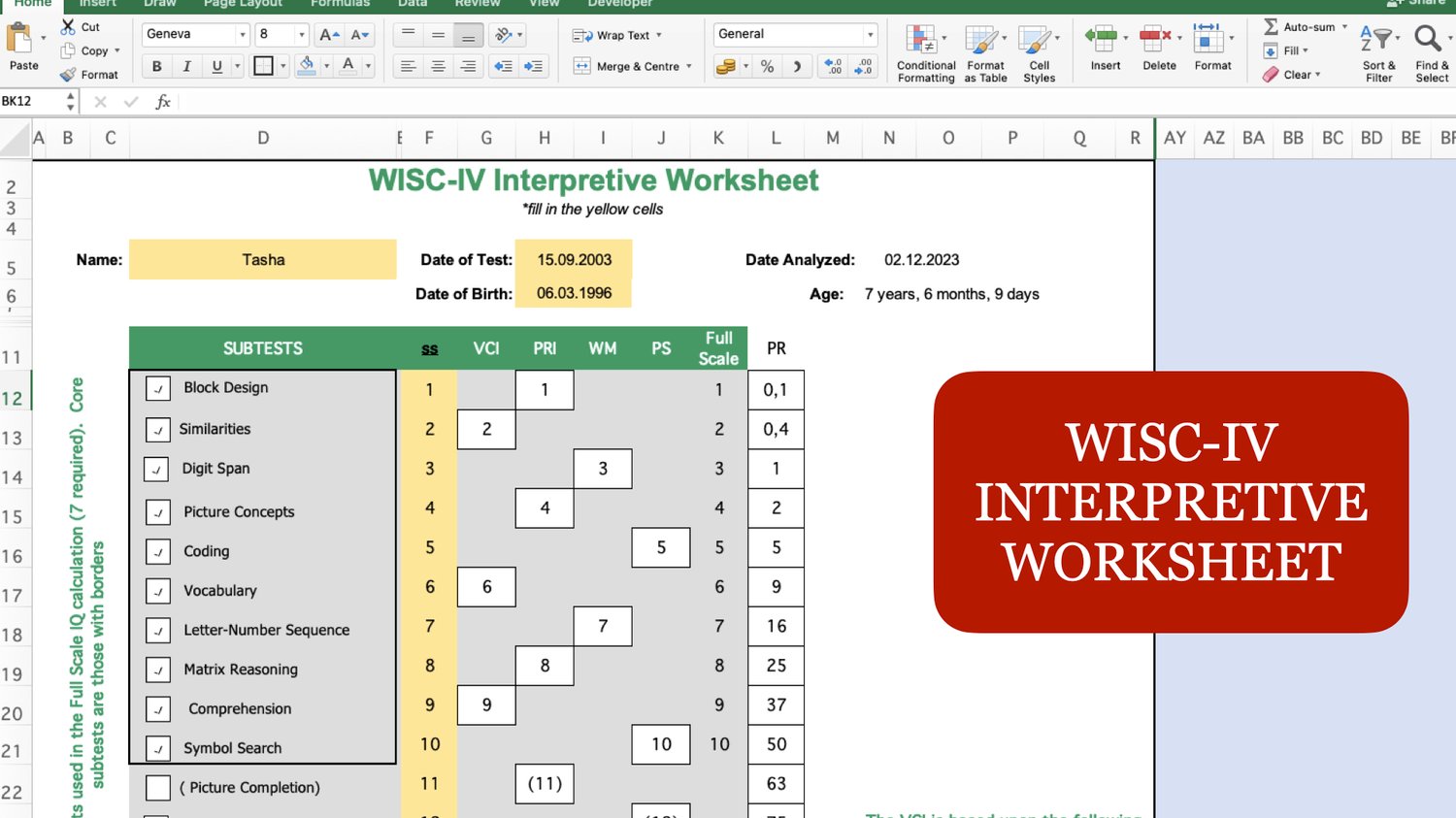Increase the indent
The height and width of the screenshot is (818, 1456).
[533, 66]
